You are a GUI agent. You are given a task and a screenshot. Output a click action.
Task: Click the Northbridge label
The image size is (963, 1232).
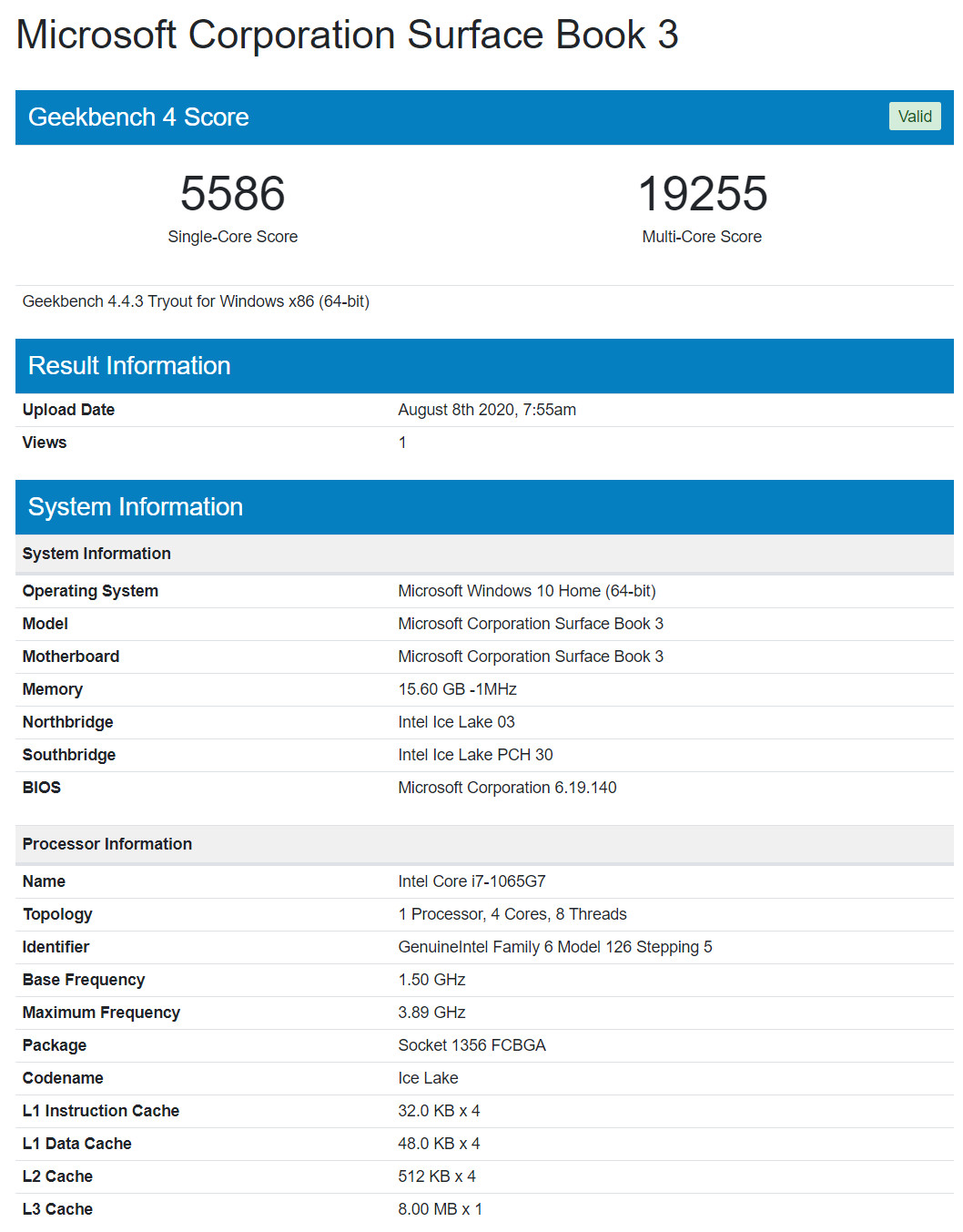[68, 722]
